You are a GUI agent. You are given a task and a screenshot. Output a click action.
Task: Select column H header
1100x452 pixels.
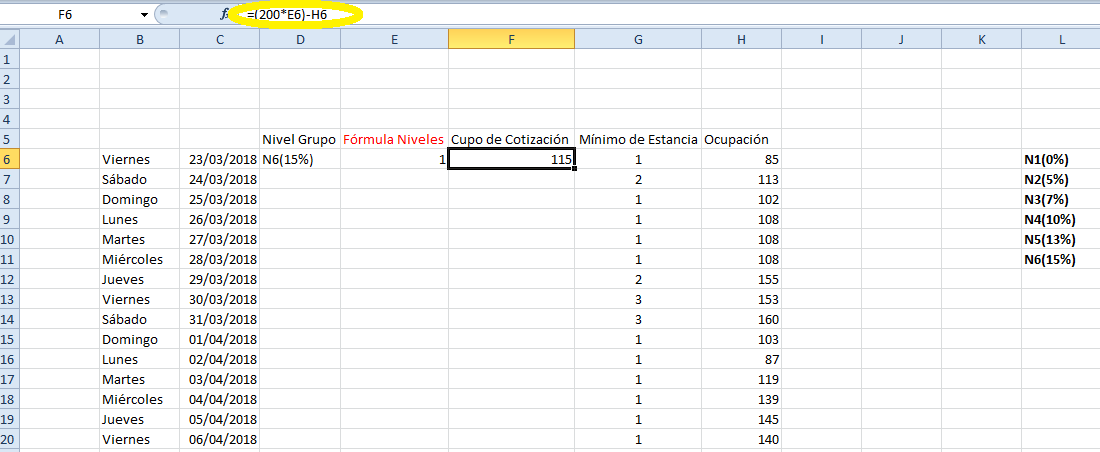point(741,39)
